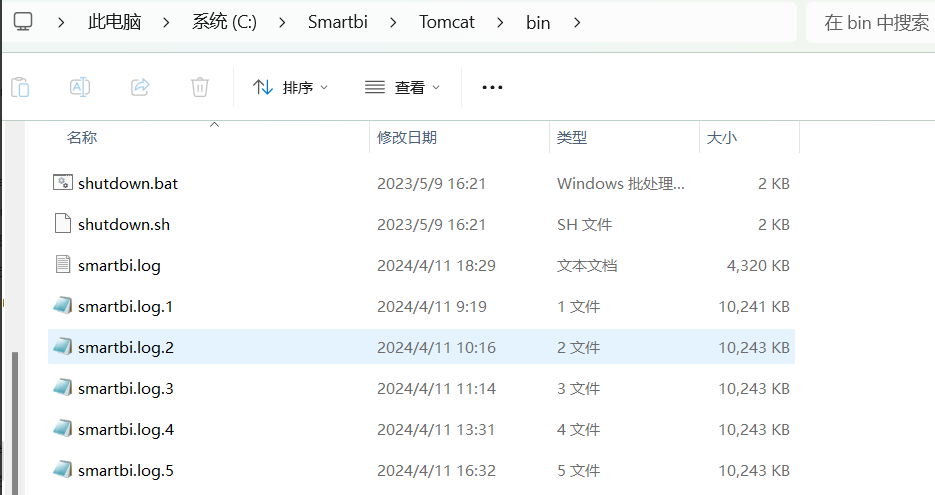Select file name smartbi.log.1
Viewport: 935px width, 495px height.
(125, 307)
